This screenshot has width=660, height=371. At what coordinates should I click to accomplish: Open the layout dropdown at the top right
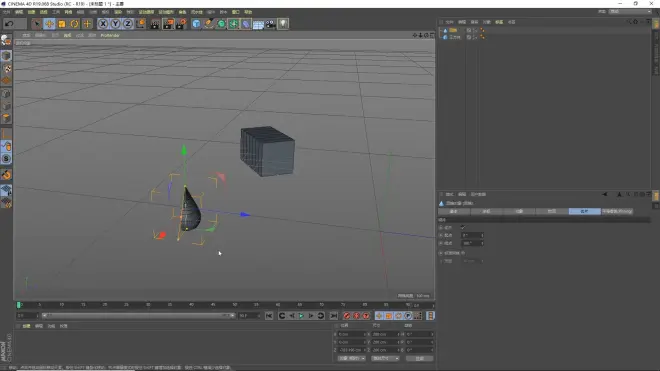(x=630, y=11)
